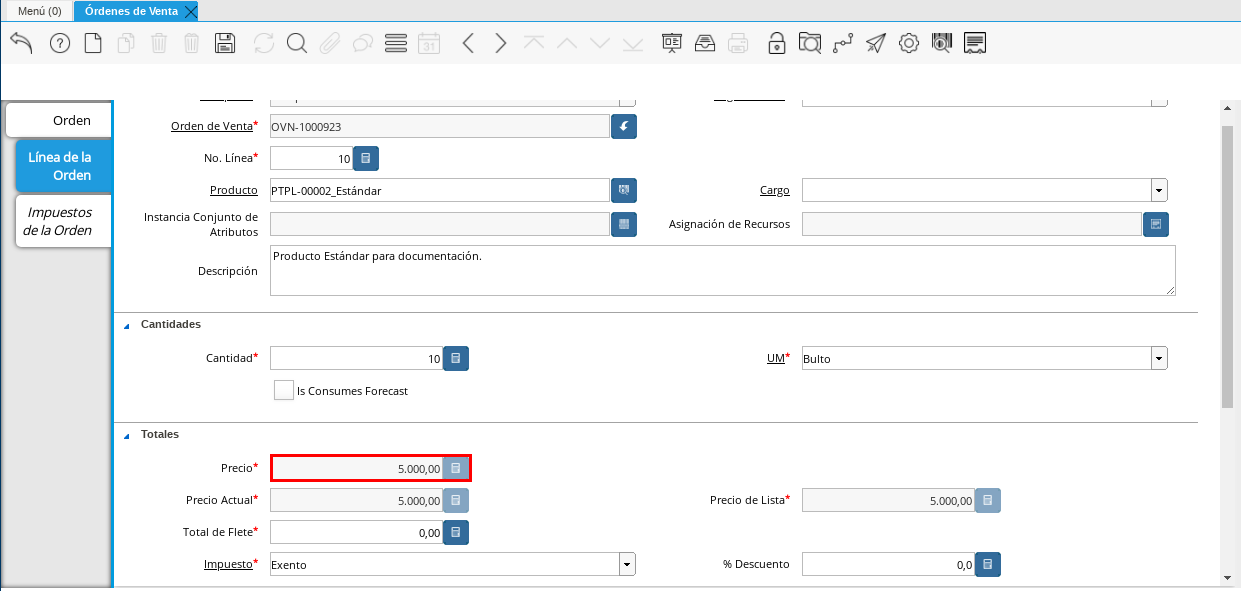Click the Cargo label link

point(774,190)
